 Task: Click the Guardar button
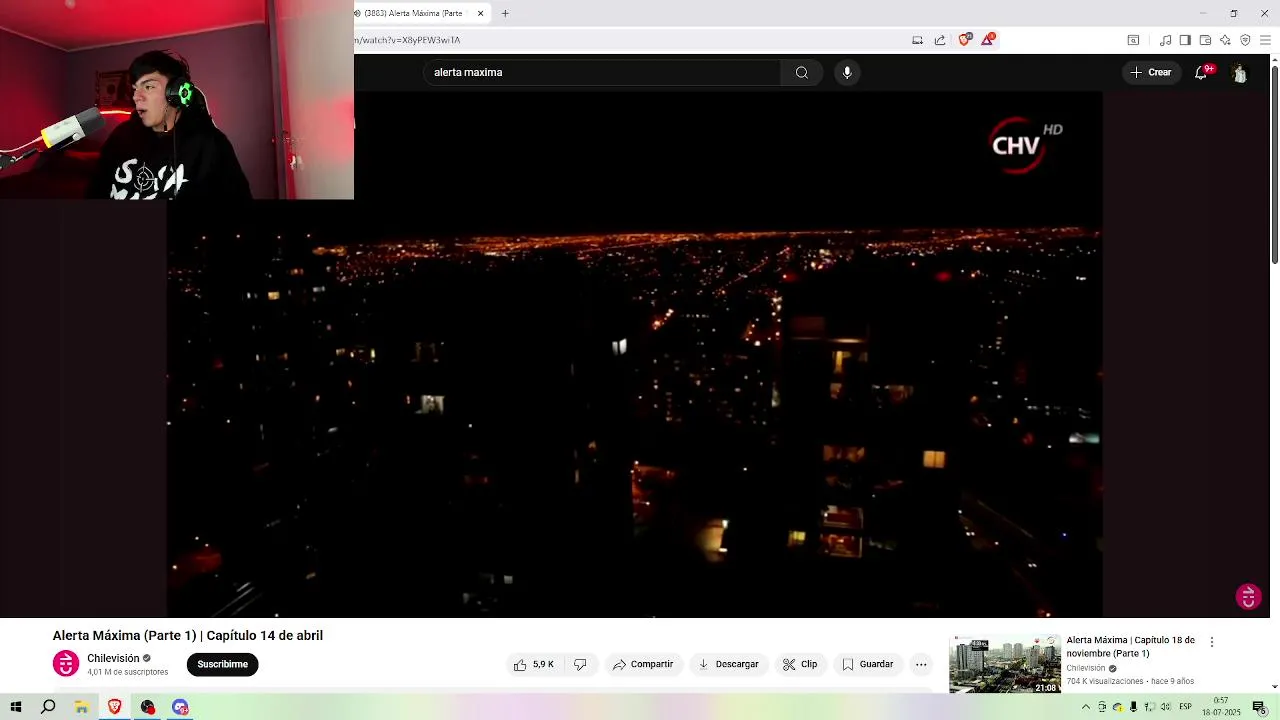point(867,664)
